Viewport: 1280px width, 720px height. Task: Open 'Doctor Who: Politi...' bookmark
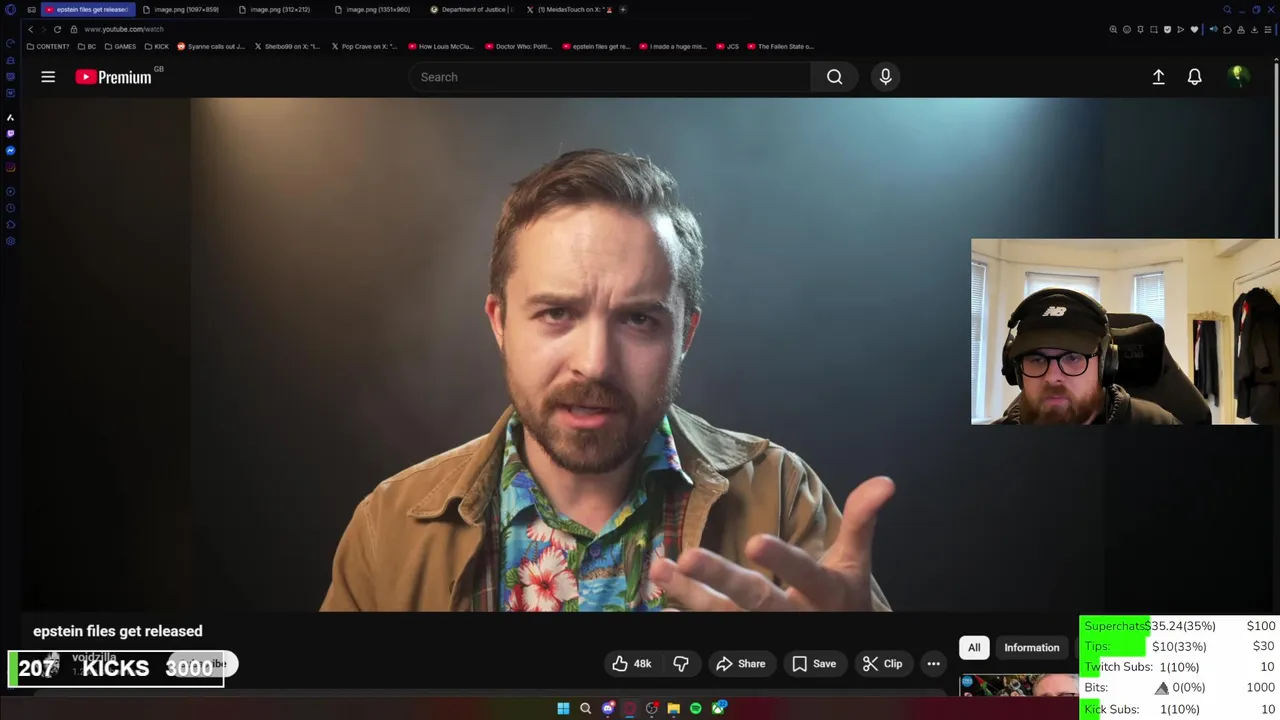click(x=519, y=46)
